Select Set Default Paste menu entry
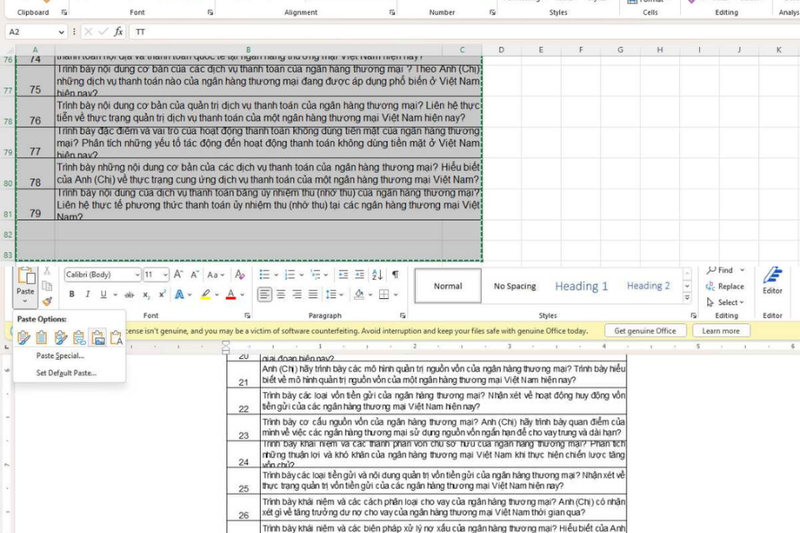Screen dimensions: 800x533 [x=66, y=373]
